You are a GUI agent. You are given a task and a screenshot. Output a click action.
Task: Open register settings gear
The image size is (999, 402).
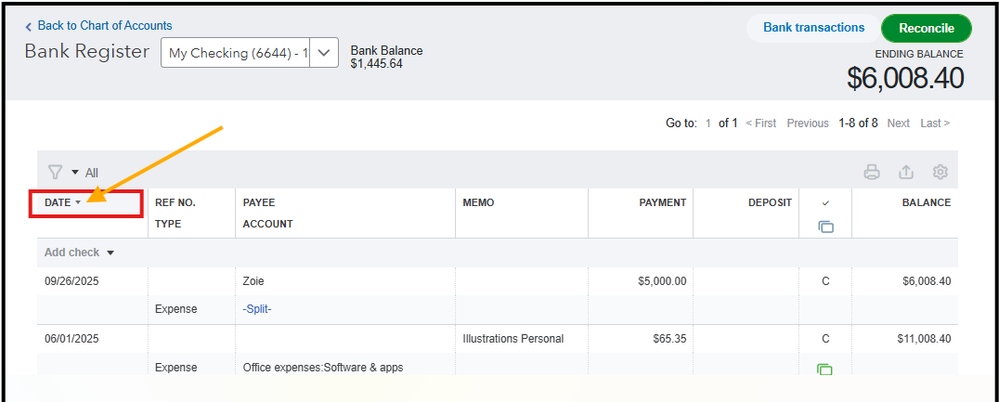tap(940, 172)
